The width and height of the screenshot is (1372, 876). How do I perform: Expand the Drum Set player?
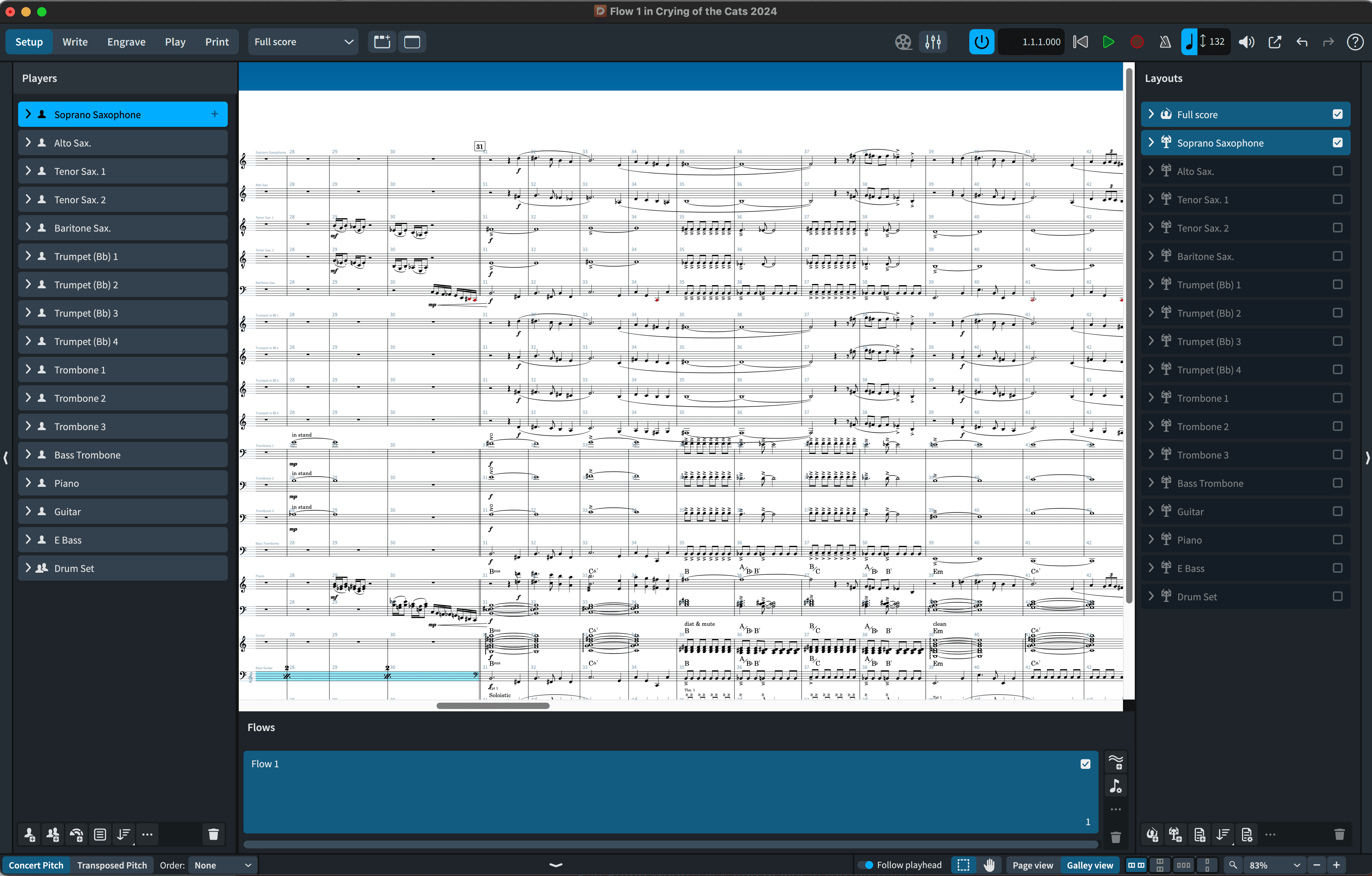(28, 568)
